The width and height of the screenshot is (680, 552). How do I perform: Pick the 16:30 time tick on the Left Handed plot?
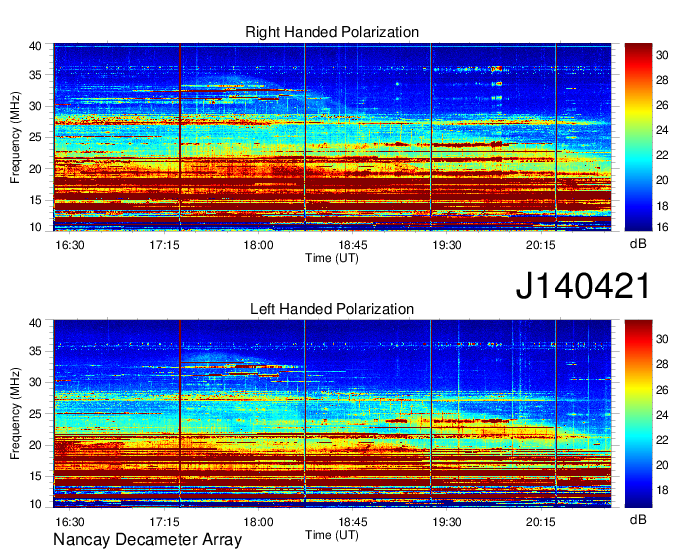coord(70,522)
